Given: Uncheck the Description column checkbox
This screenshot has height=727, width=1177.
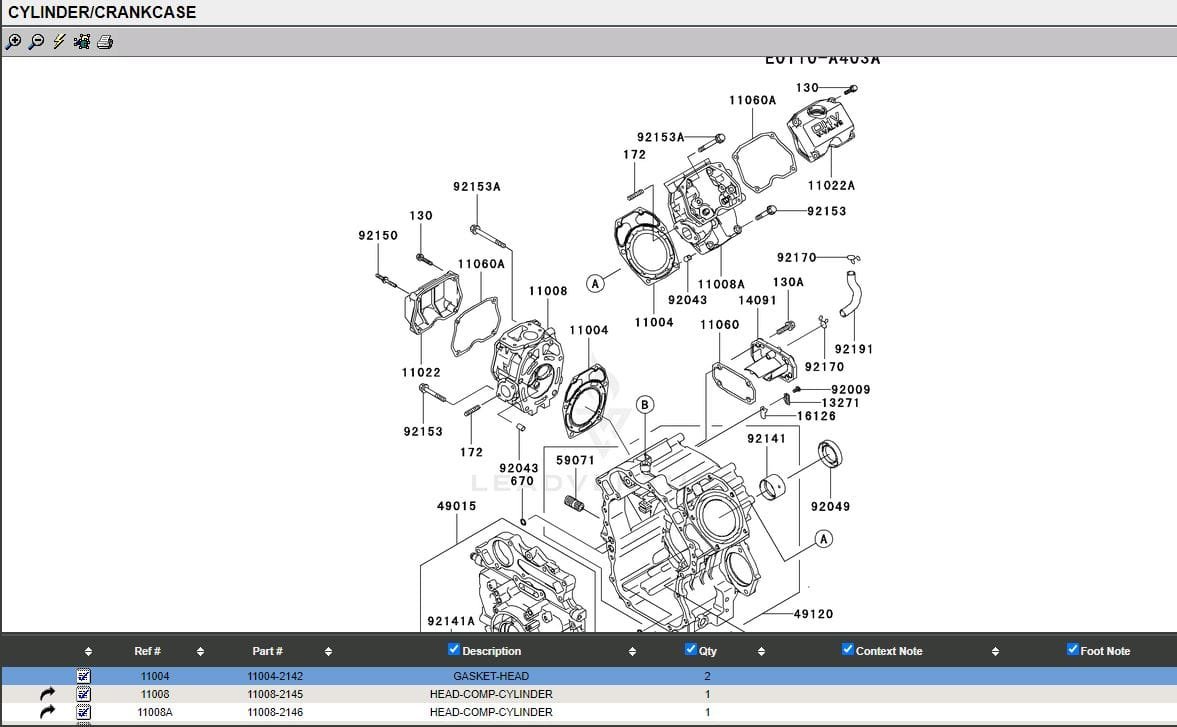Looking at the screenshot, I should coord(454,650).
